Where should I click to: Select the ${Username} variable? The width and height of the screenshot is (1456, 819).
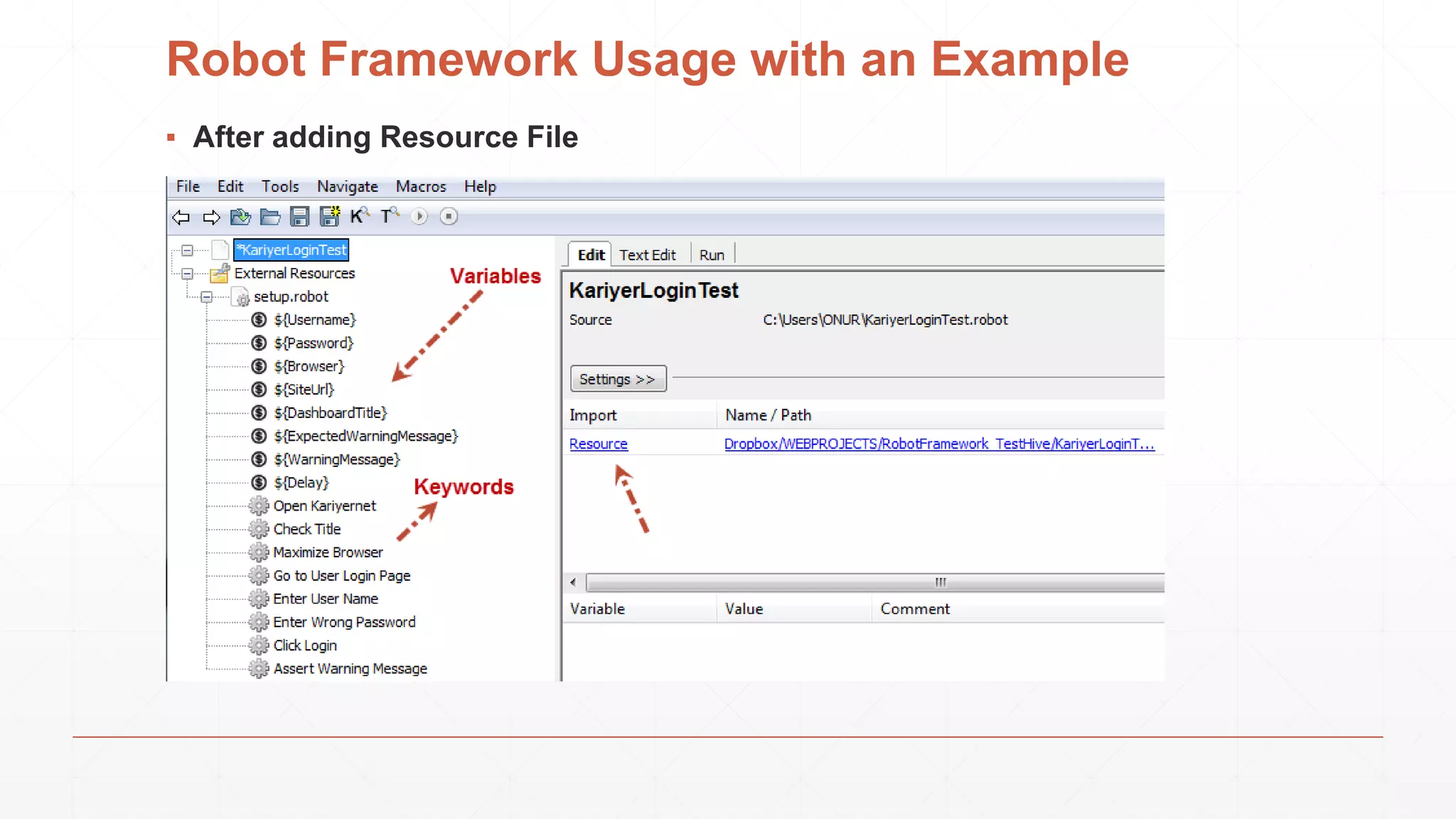(315, 320)
